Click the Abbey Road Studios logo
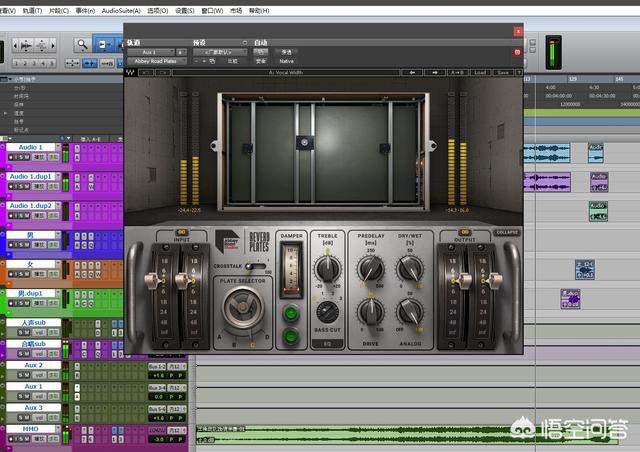Screen dimensions: 640x452 (230, 241)
